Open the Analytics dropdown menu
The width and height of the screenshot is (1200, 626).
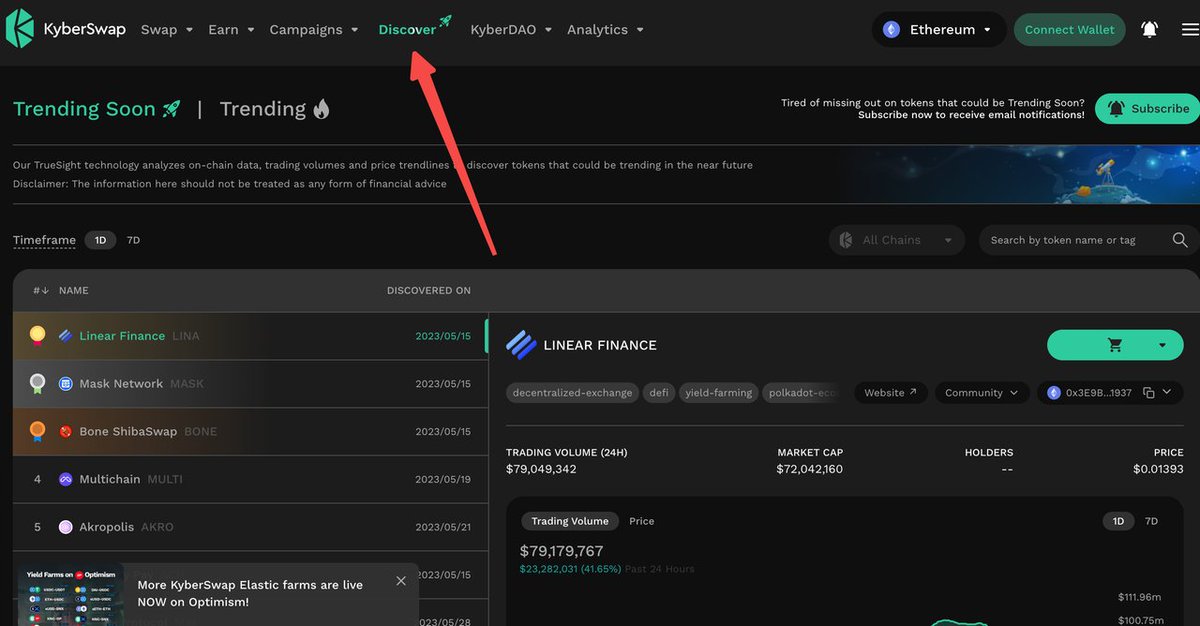pyautogui.click(x=605, y=30)
